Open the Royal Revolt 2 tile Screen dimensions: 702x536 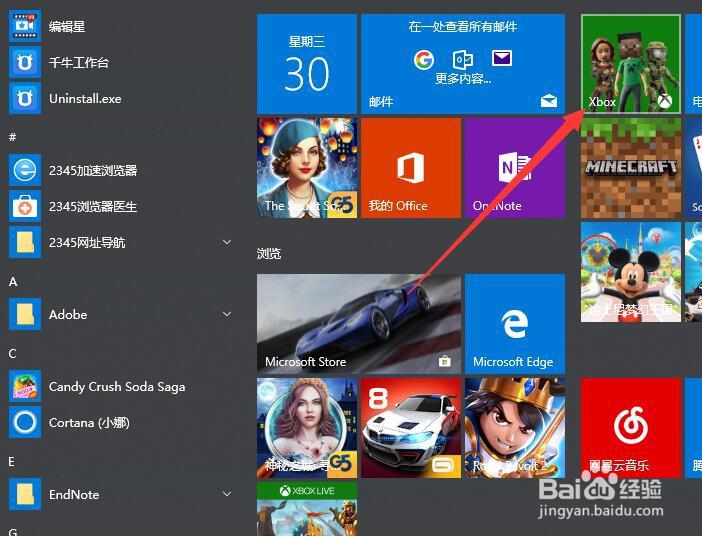pos(515,428)
